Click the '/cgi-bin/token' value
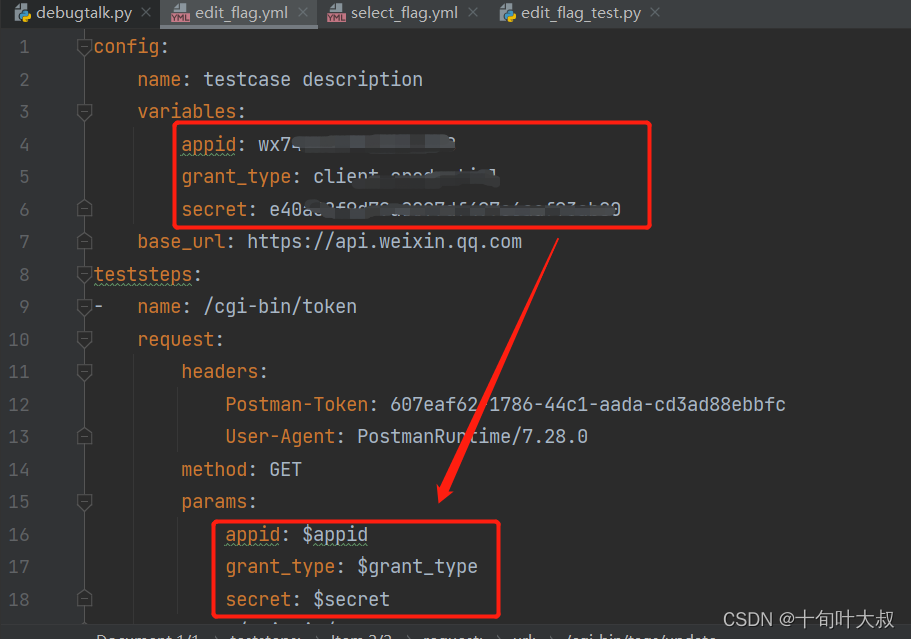The image size is (911, 639). point(280,307)
